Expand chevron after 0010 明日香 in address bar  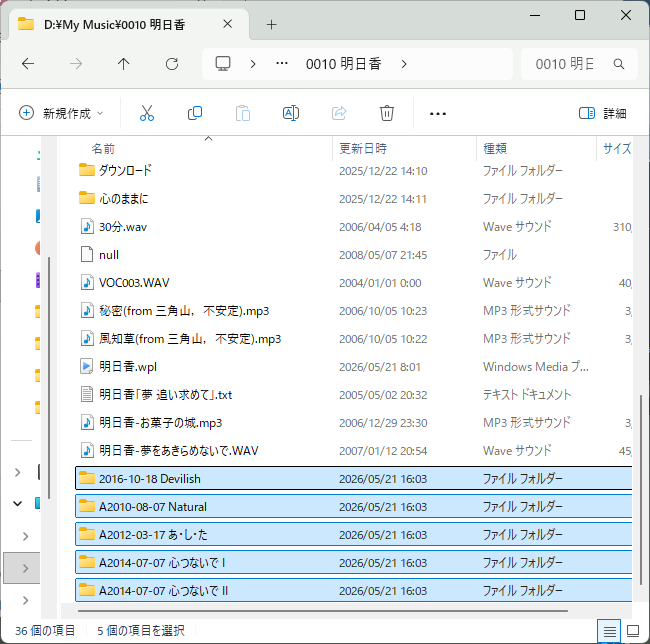404,64
